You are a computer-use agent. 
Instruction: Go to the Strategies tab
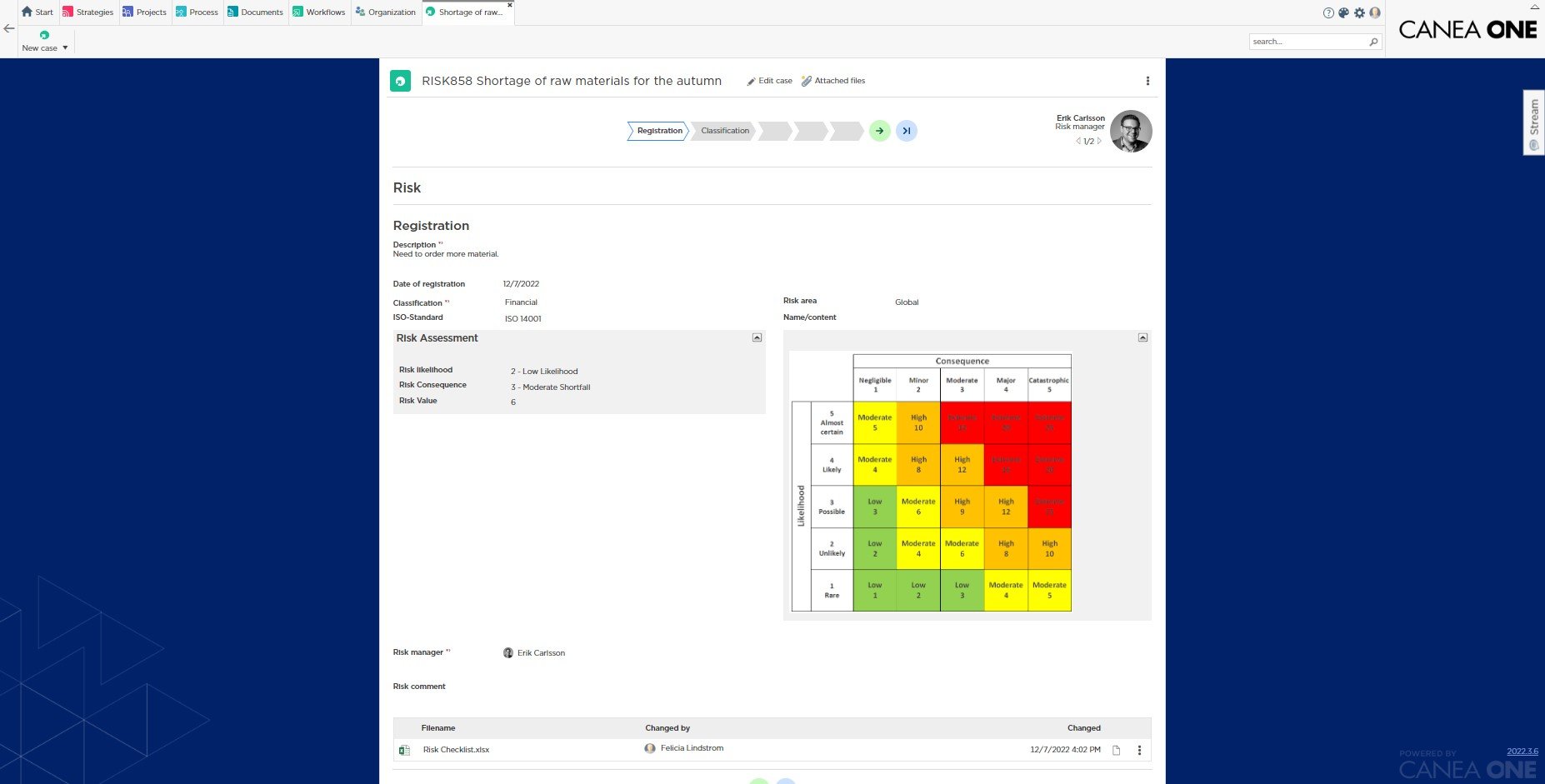(x=88, y=12)
